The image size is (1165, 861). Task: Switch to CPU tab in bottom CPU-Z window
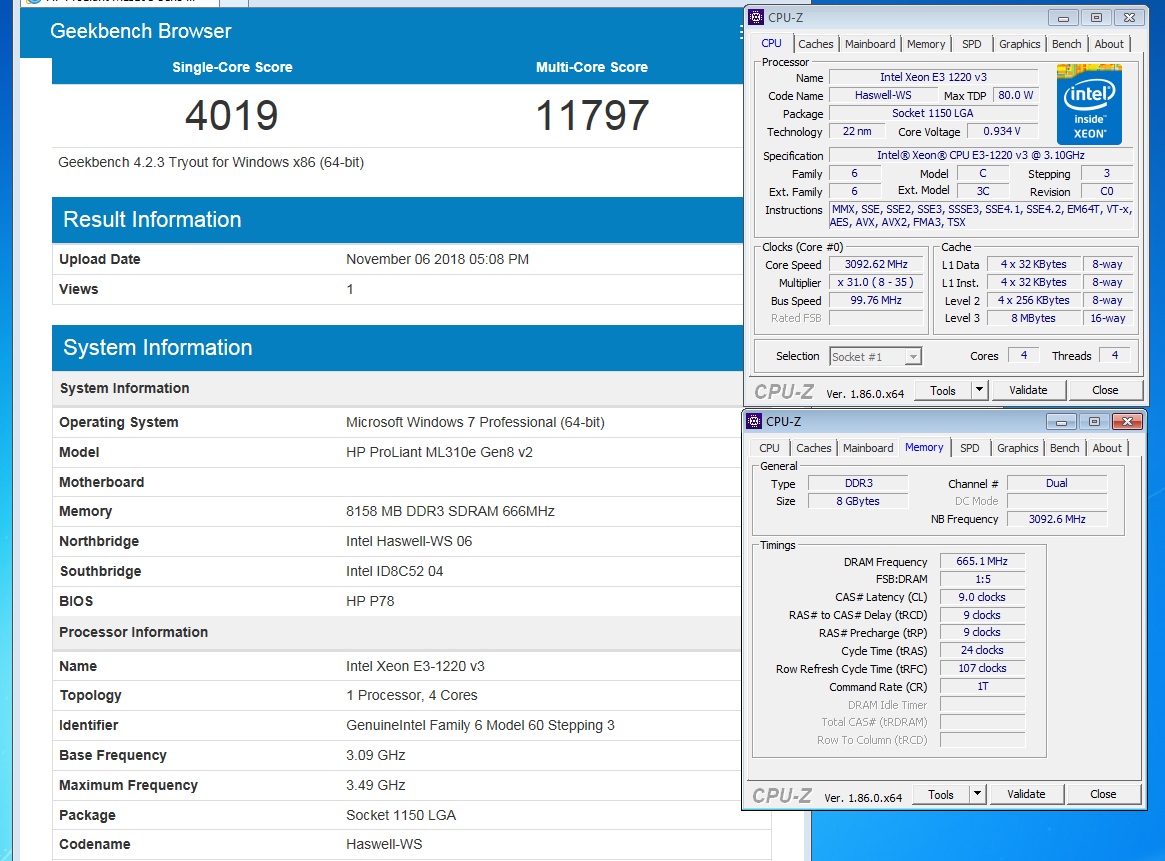coord(769,448)
